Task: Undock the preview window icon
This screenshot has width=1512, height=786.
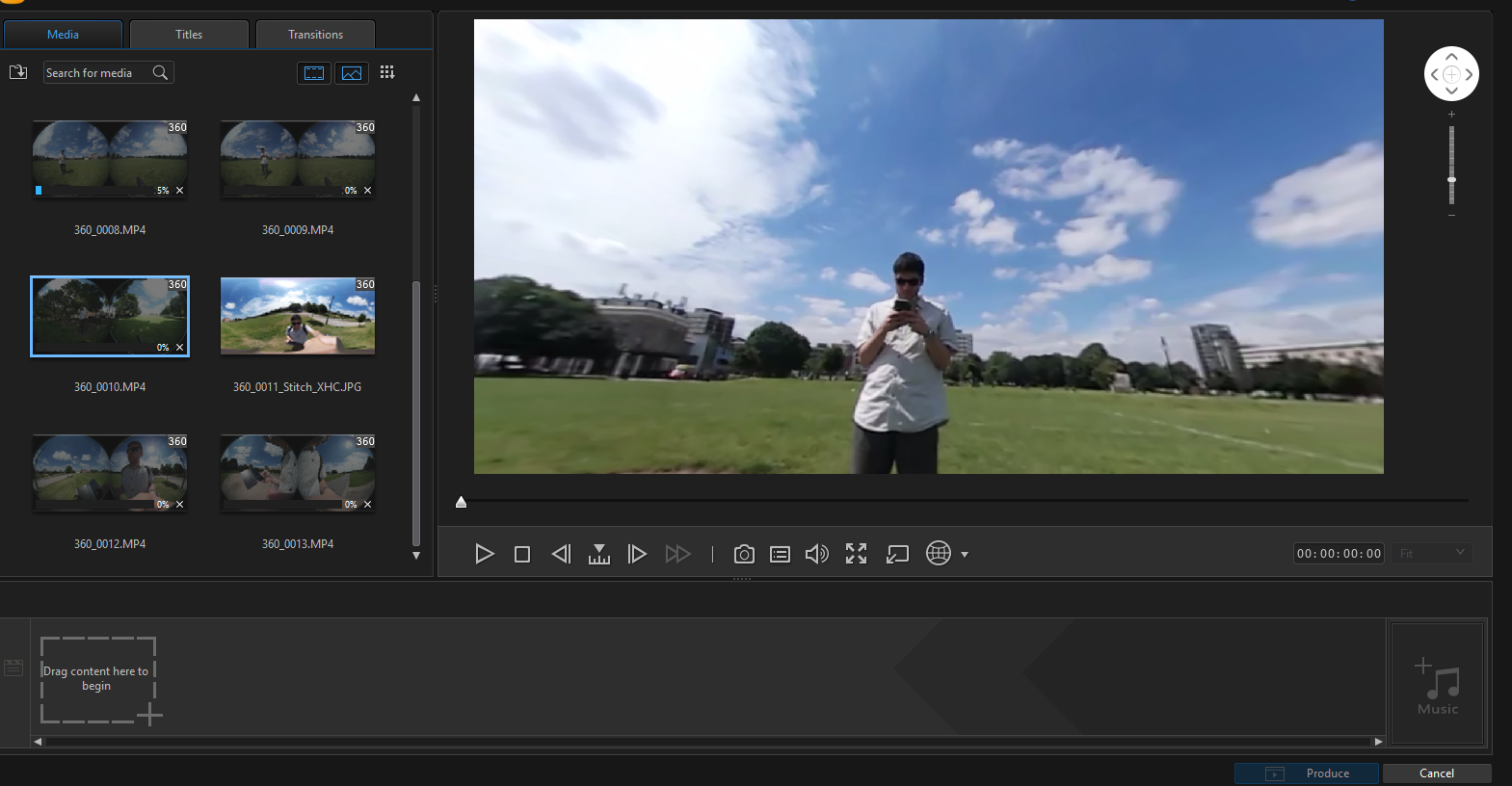Action: (x=897, y=554)
